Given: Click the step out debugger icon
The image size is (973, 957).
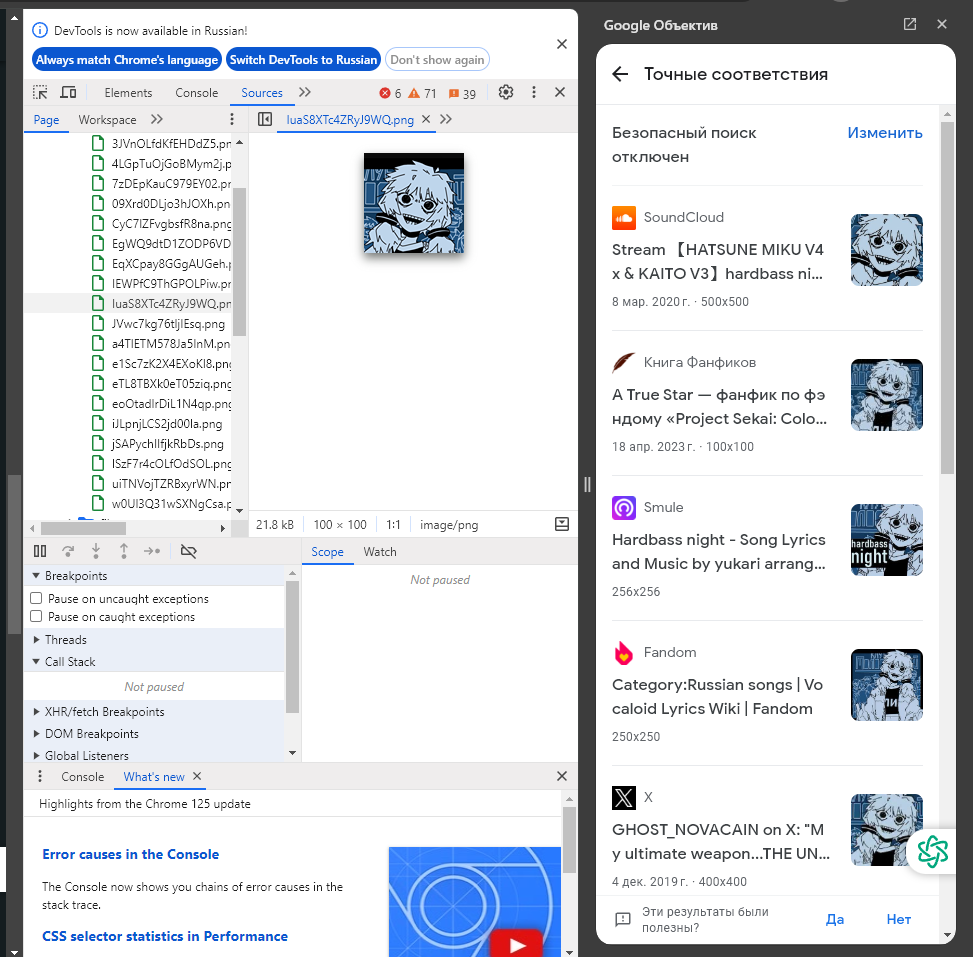Looking at the screenshot, I should pos(123,551).
